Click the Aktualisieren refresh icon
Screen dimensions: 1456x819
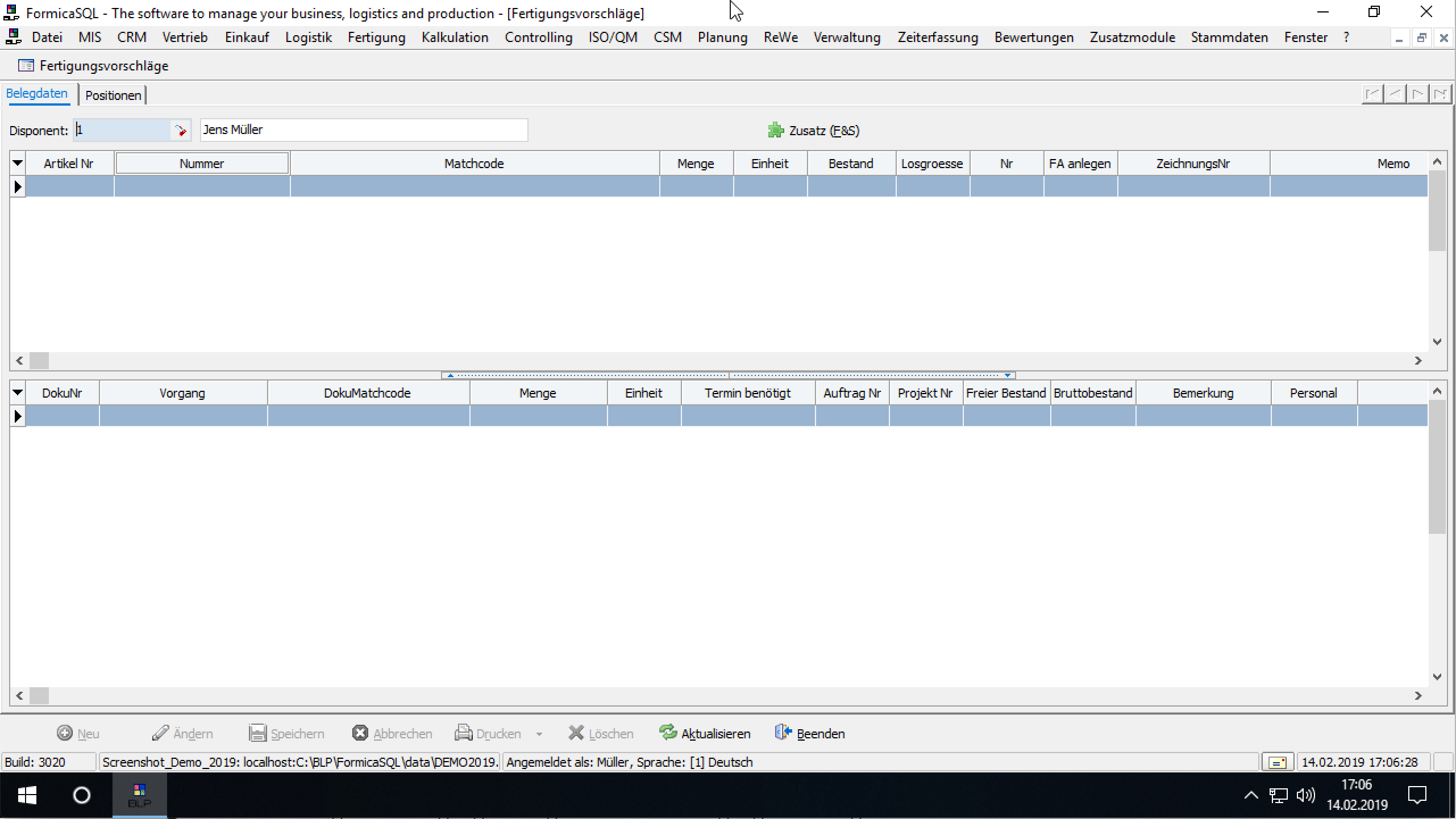pos(668,733)
